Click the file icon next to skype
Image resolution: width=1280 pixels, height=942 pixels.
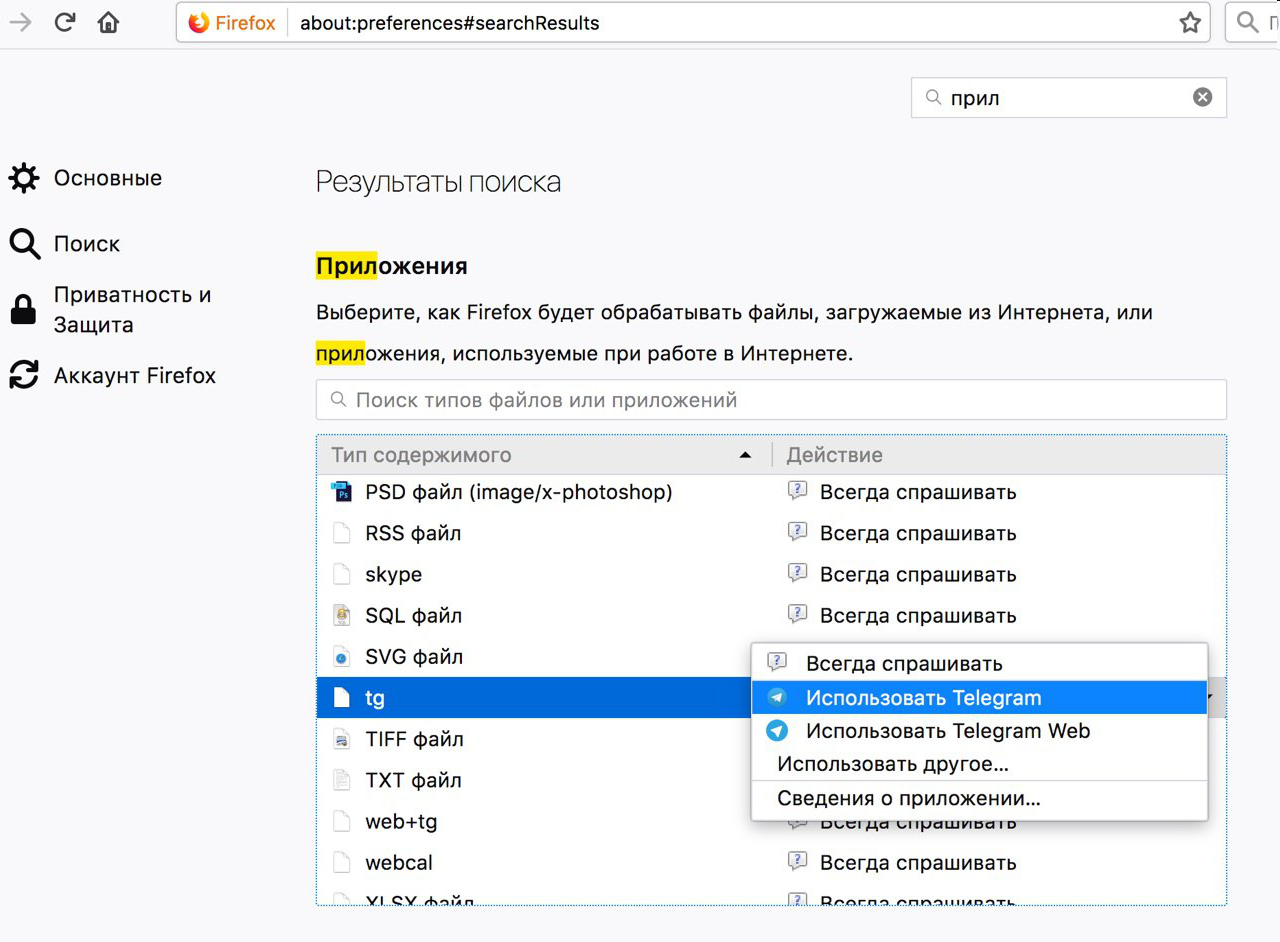coord(342,574)
